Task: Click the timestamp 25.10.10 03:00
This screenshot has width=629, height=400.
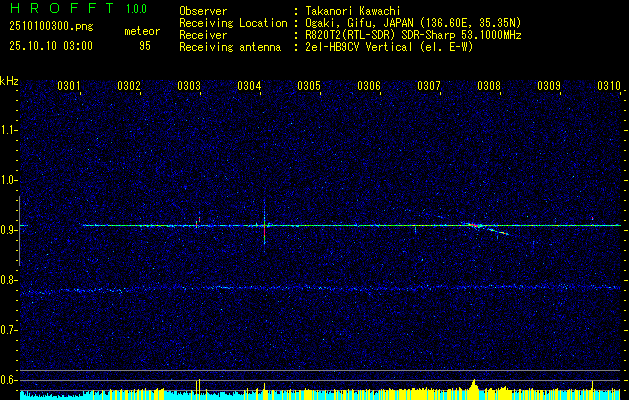Action: tap(51, 46)
